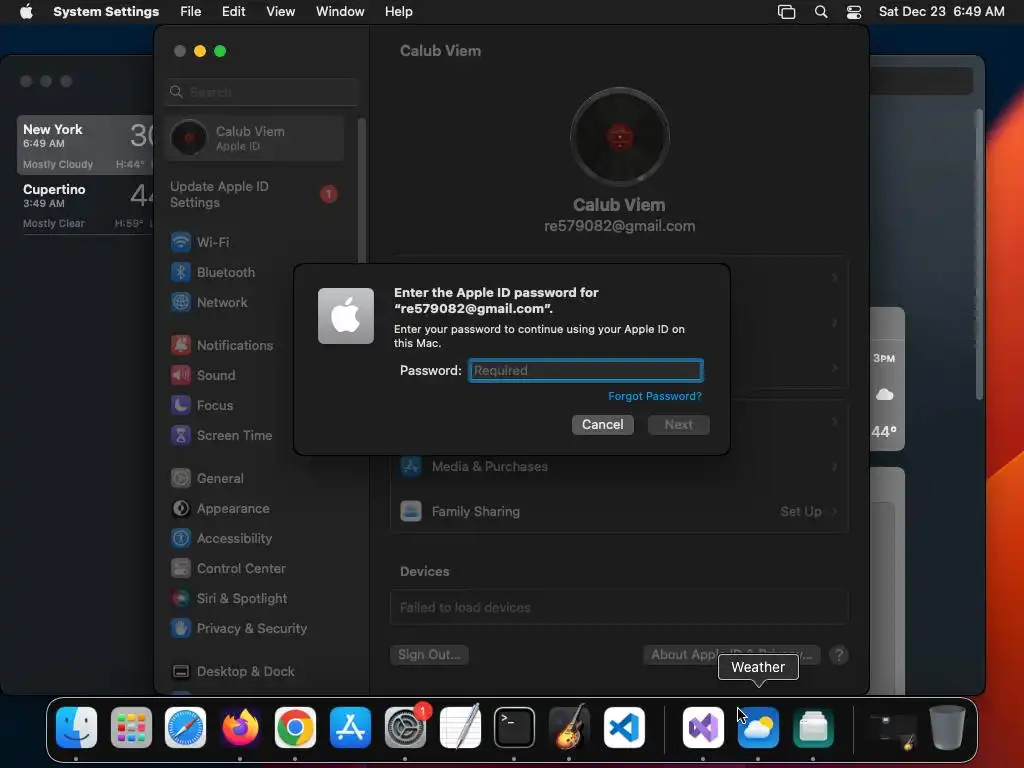This screenshot has height=768, width=1024.
Task: Open TextEdit from the dock
Action: click(460, 727)
